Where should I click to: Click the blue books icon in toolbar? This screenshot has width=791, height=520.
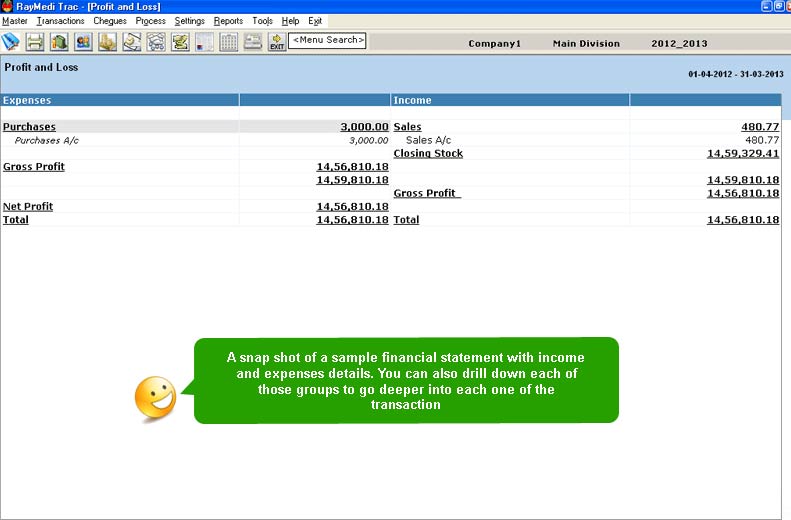11,42
